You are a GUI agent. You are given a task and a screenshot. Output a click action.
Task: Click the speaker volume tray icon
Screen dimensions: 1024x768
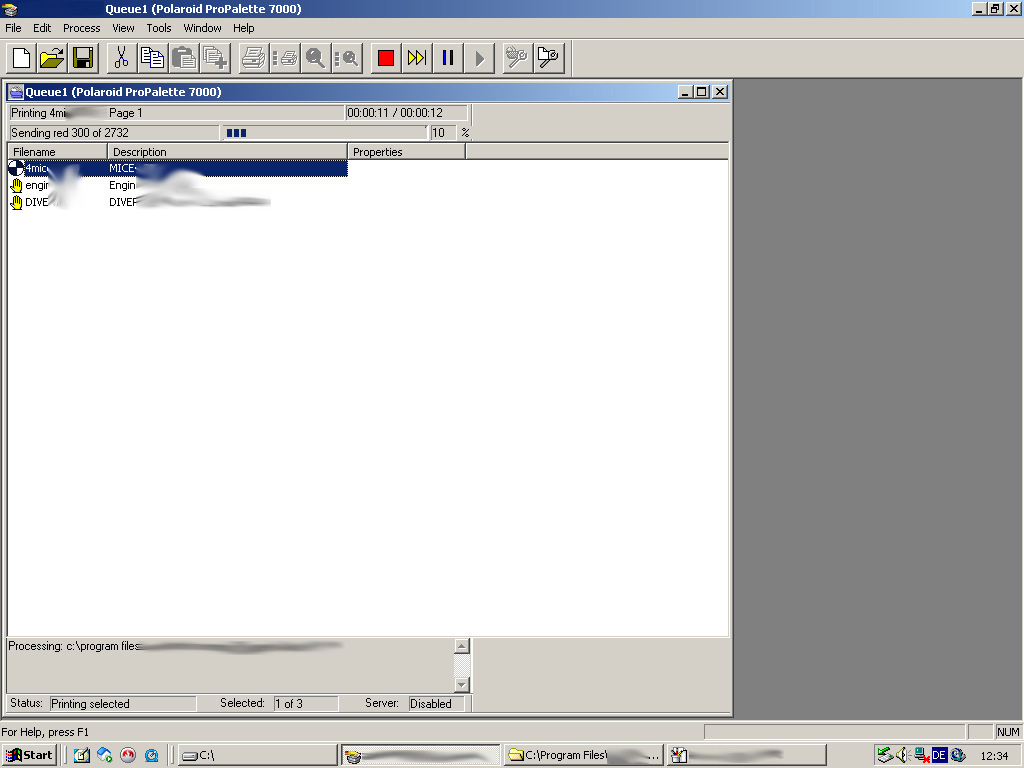(x=903, y=755)
